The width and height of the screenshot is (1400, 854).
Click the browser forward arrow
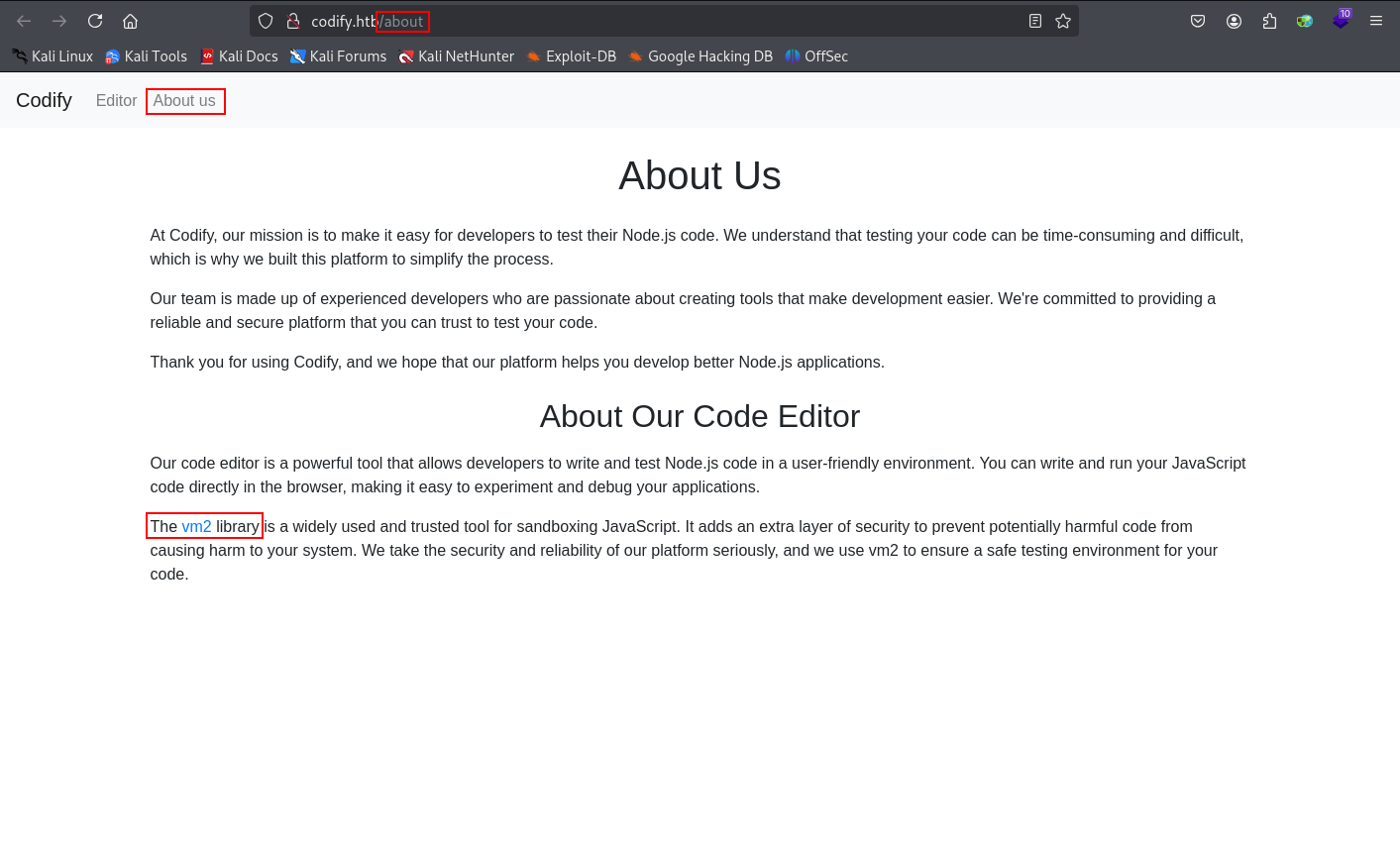(x=59, y=21)
